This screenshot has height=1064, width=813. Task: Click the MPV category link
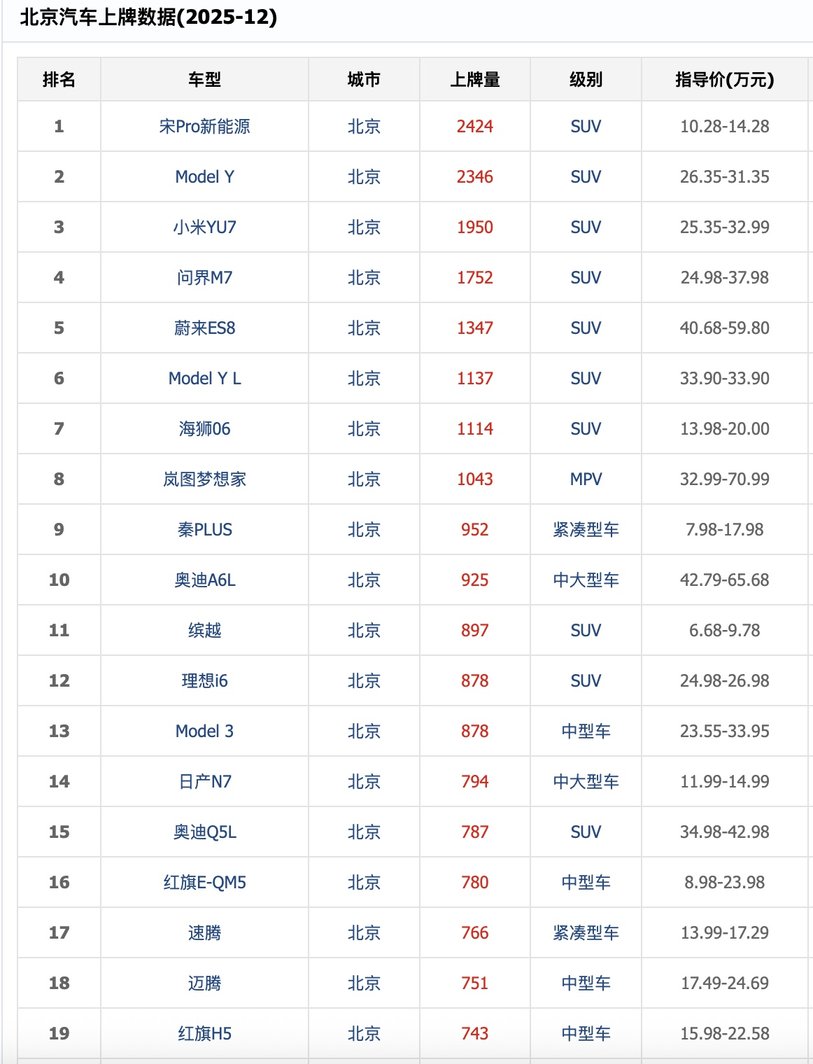[586, 479]
